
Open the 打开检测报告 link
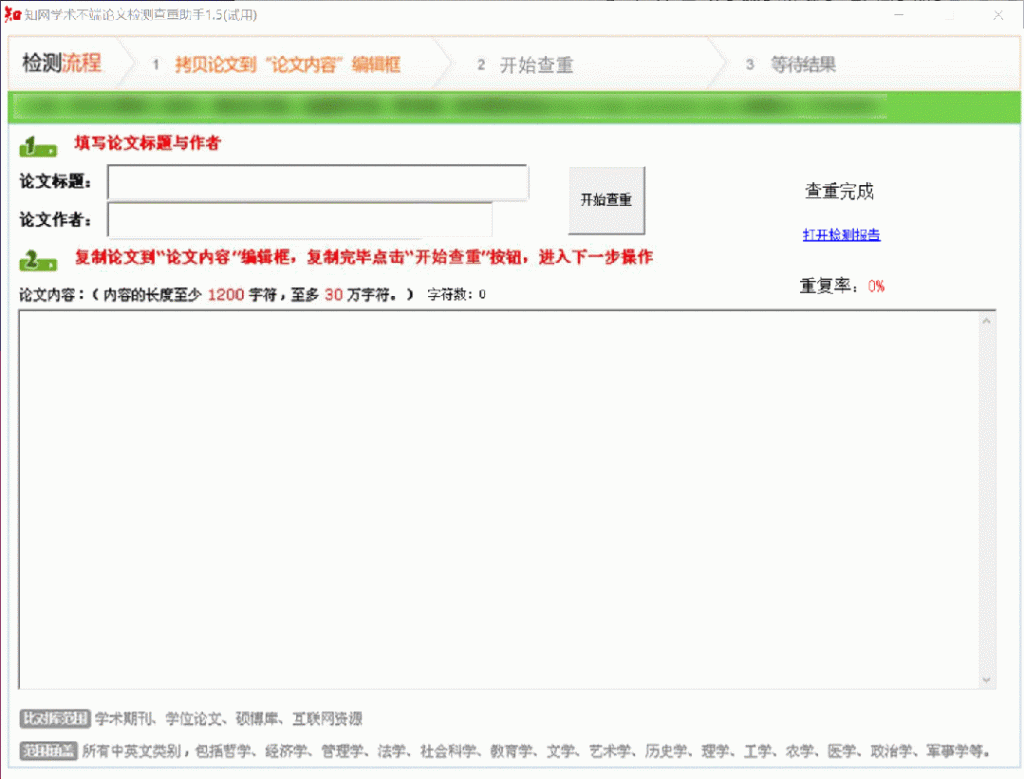tap(841, 234)
